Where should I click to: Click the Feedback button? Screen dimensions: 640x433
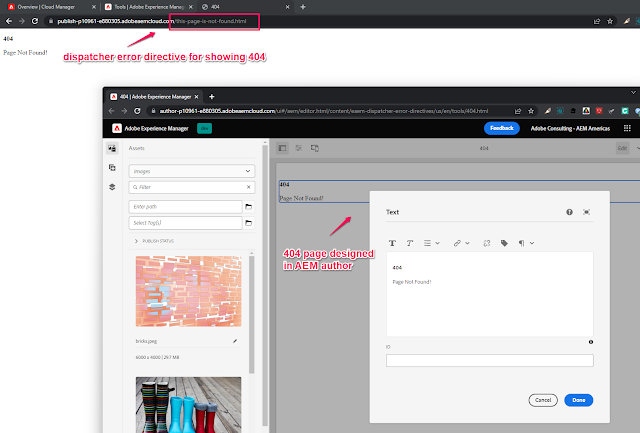[x=502, y=128]
